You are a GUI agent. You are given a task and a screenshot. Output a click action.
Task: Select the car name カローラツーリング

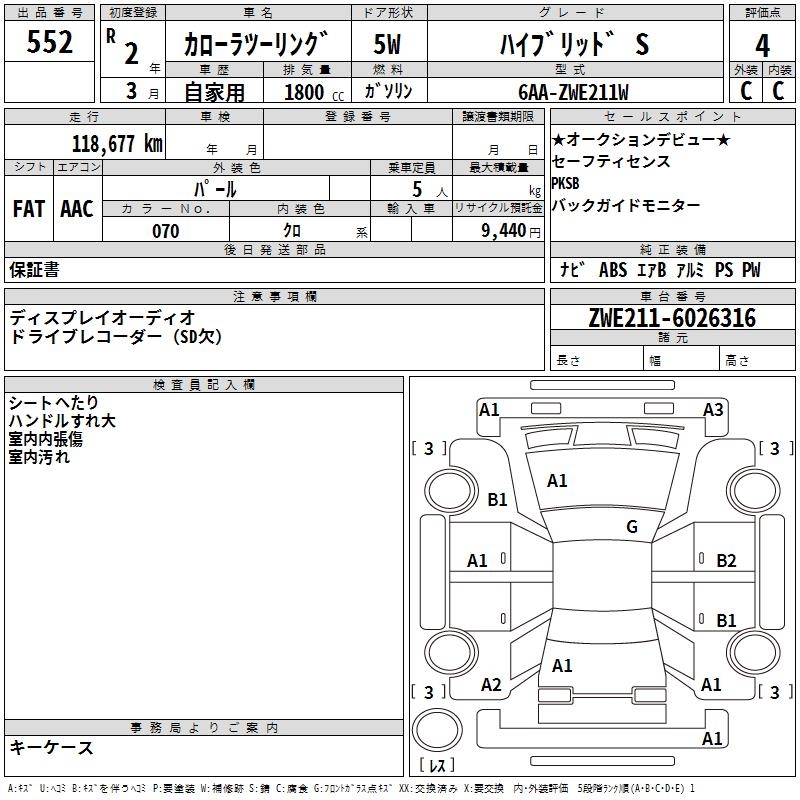(x=256, y=45)
